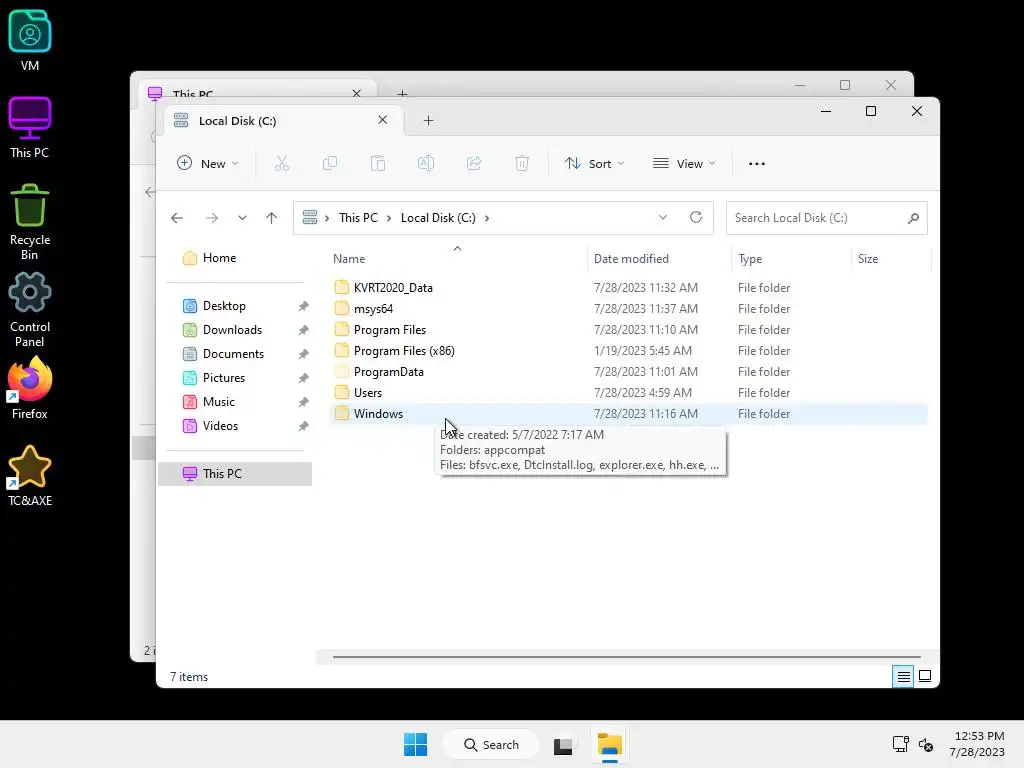Click the search magnifier icon in search box
The image size is (1024, 768).
coord(913,218)
